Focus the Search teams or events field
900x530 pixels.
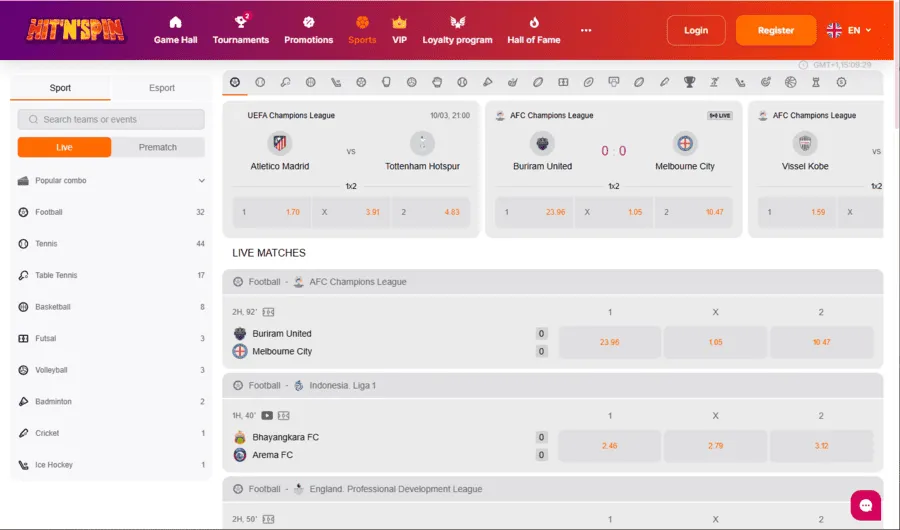pyautogui.click(x=111, y=119)
